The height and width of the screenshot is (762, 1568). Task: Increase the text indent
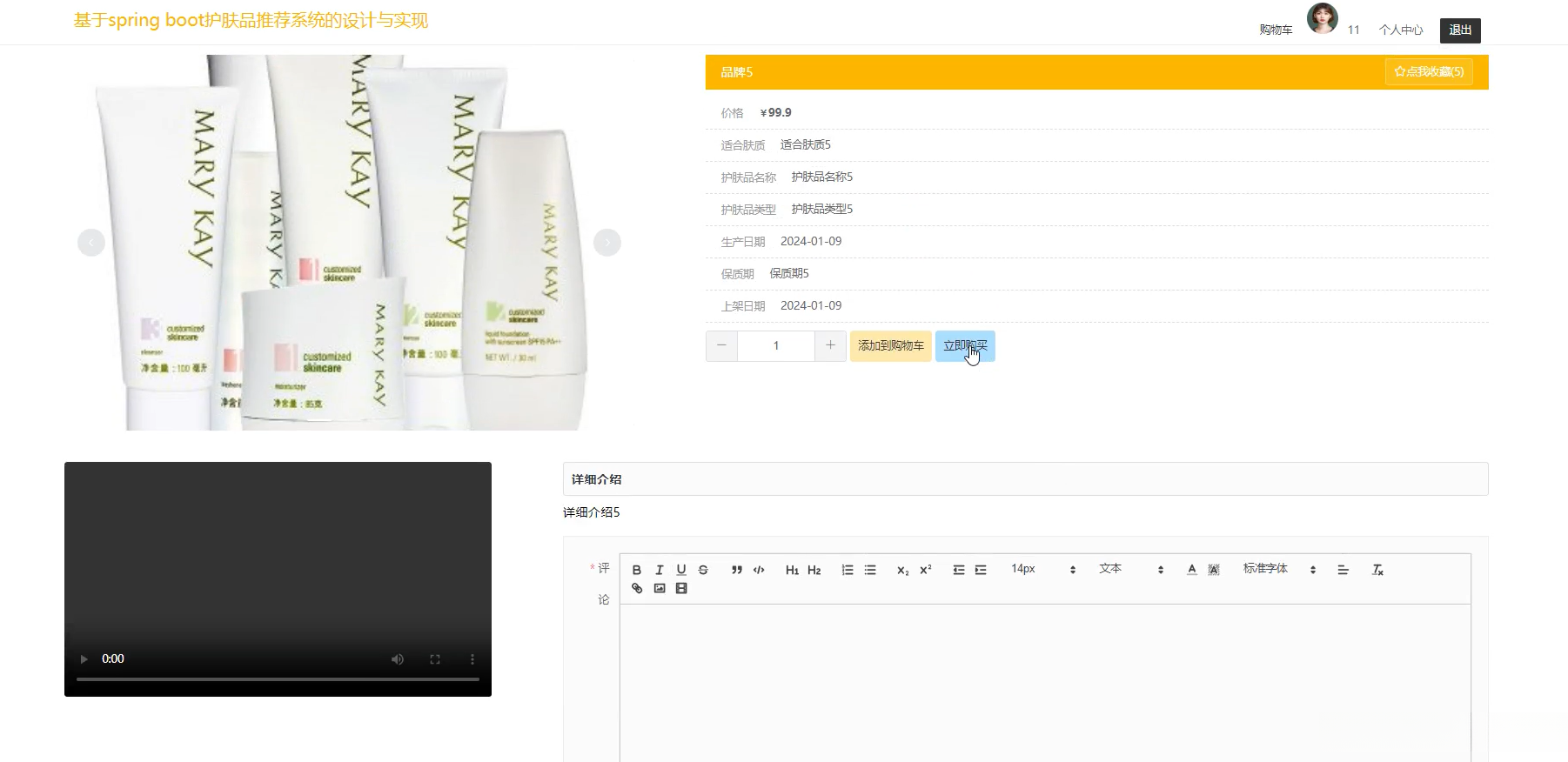click(981, 570)
